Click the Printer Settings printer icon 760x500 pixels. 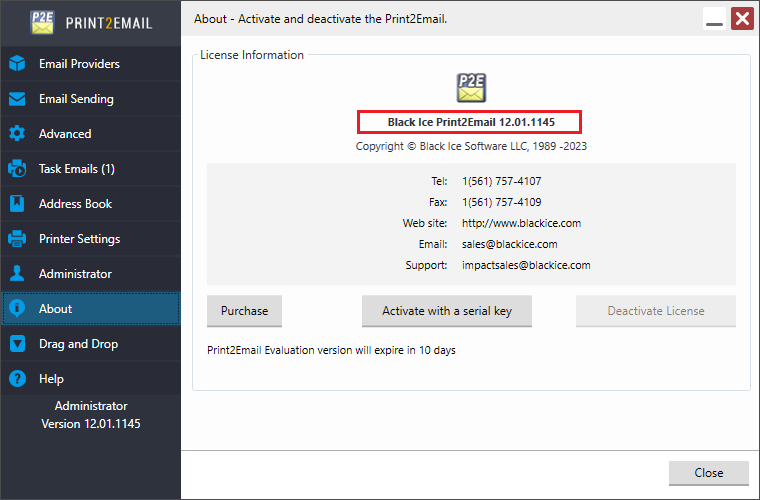(17, 239)
